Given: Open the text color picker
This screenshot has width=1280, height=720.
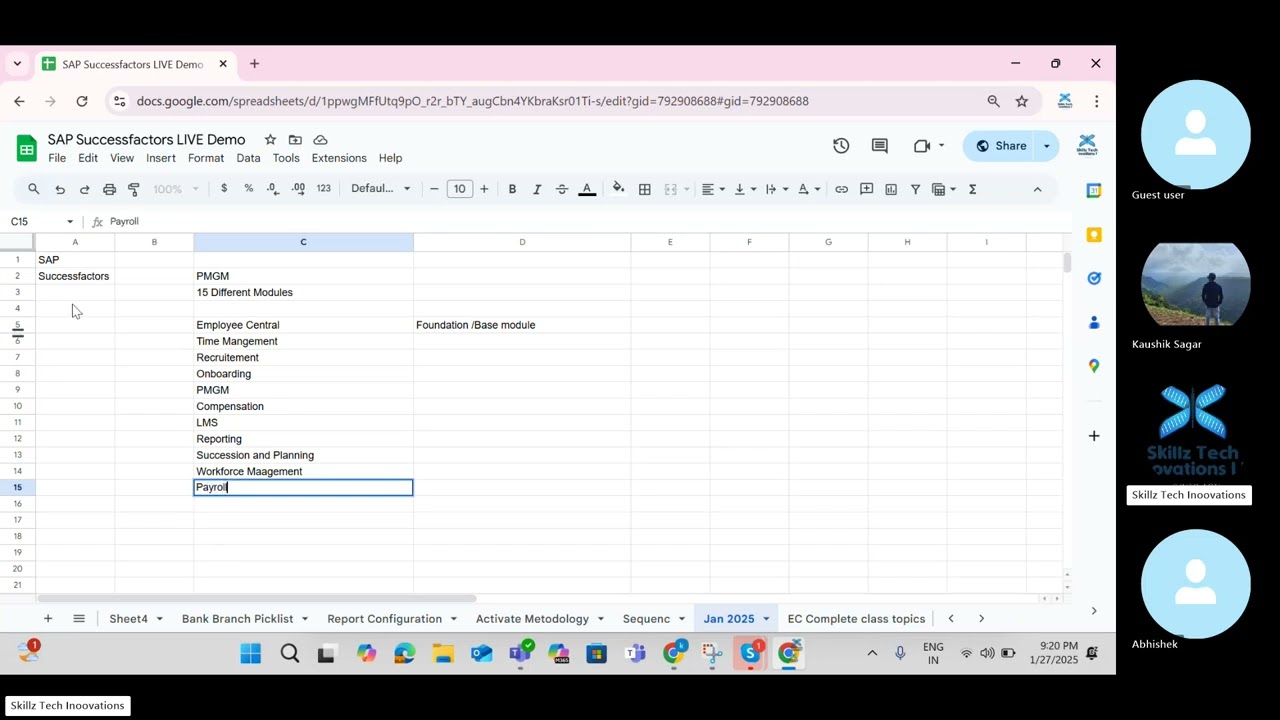Looking at the screenshot, I should tap(587, 189).
